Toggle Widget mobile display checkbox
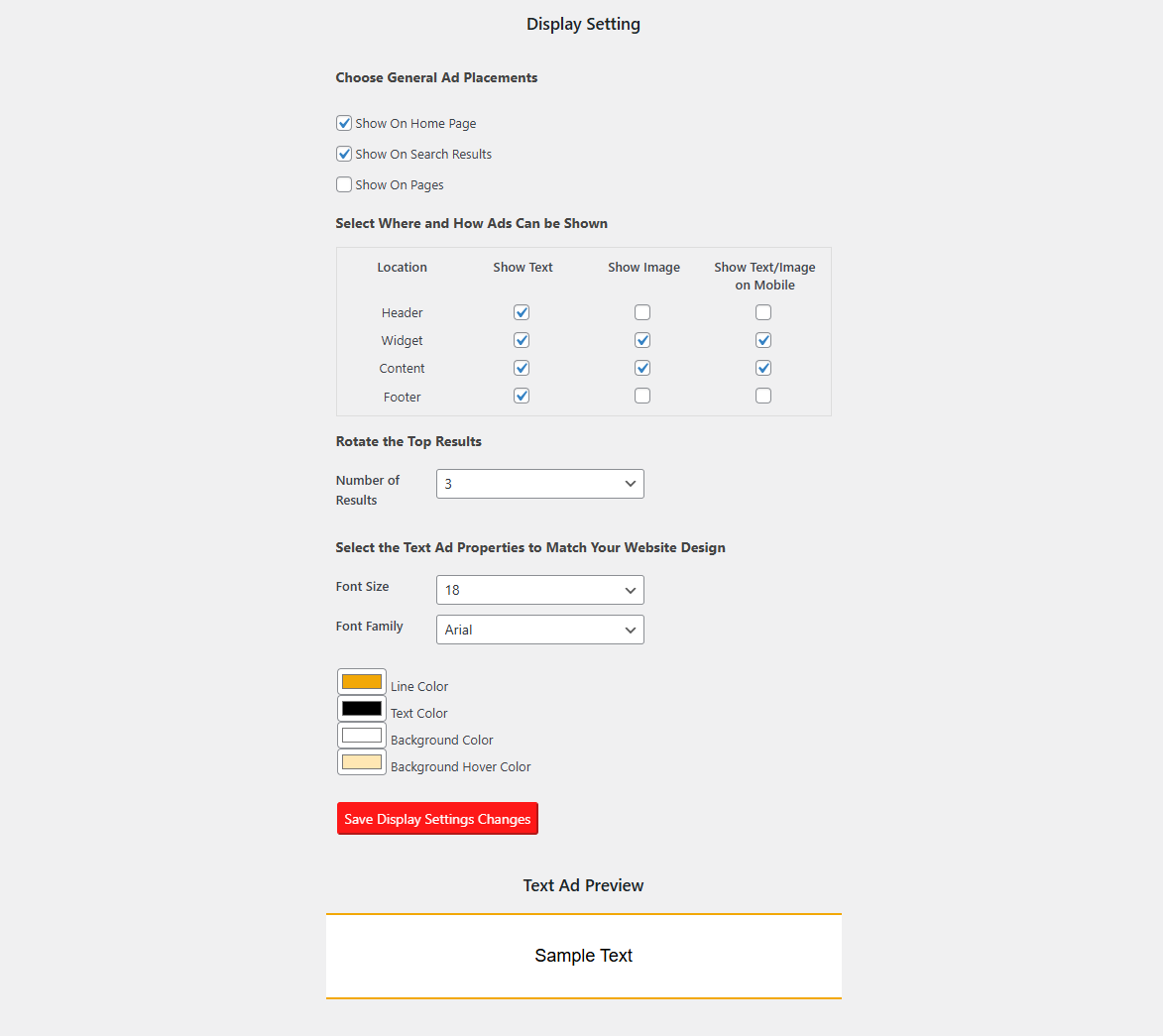Image resolution: width=1163 pixels, height=1036 pixels. (x=763, y=340)
